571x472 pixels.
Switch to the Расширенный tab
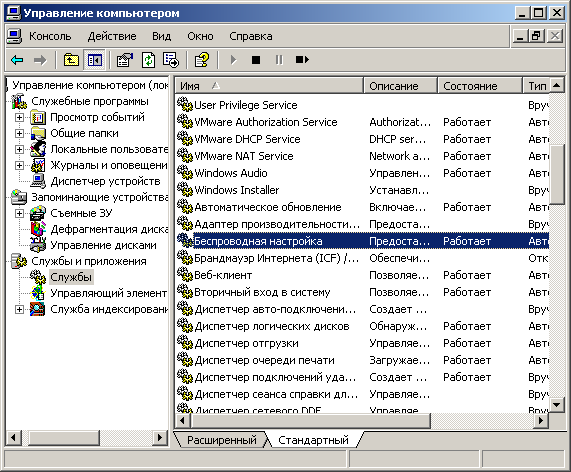(x=222, y=440)
